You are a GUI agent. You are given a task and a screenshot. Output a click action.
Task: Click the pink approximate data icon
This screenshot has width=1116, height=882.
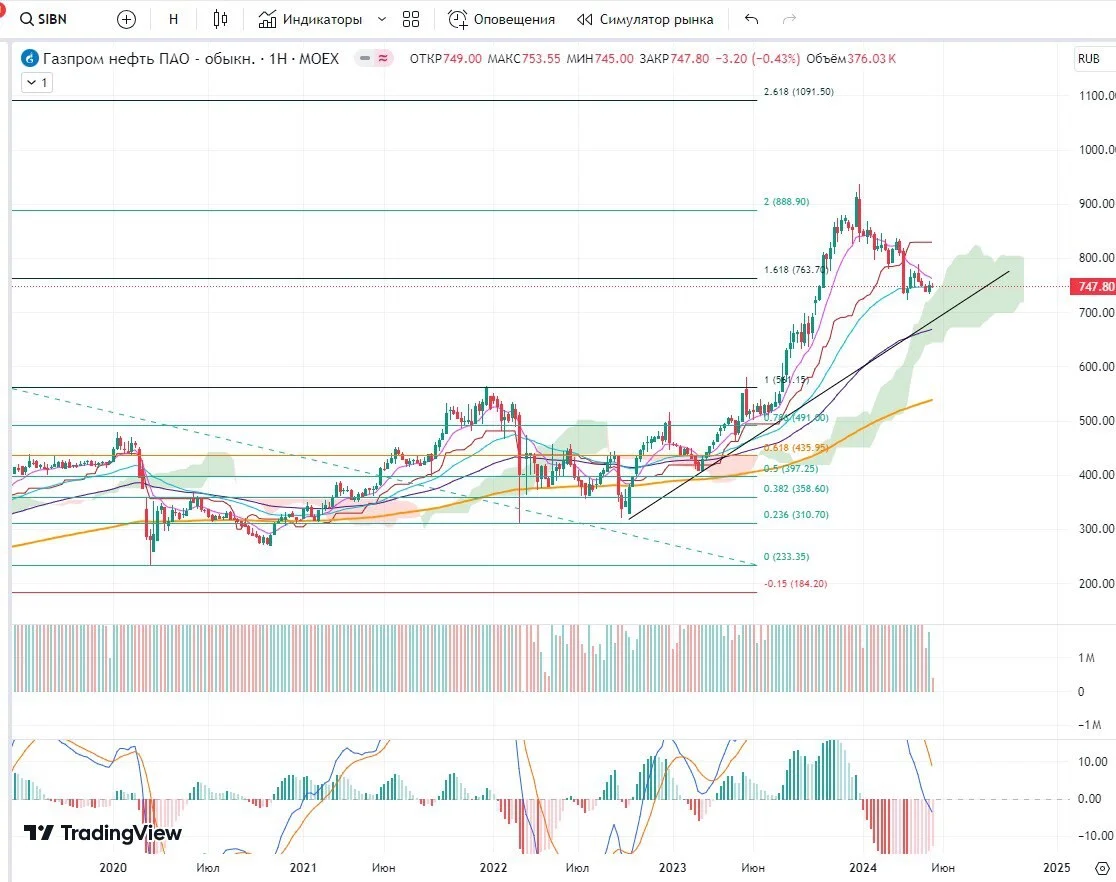(383, 58)
